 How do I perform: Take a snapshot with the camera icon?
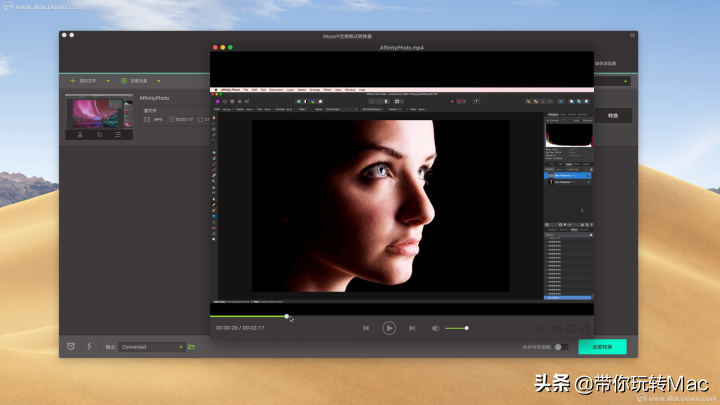point(556,328)
